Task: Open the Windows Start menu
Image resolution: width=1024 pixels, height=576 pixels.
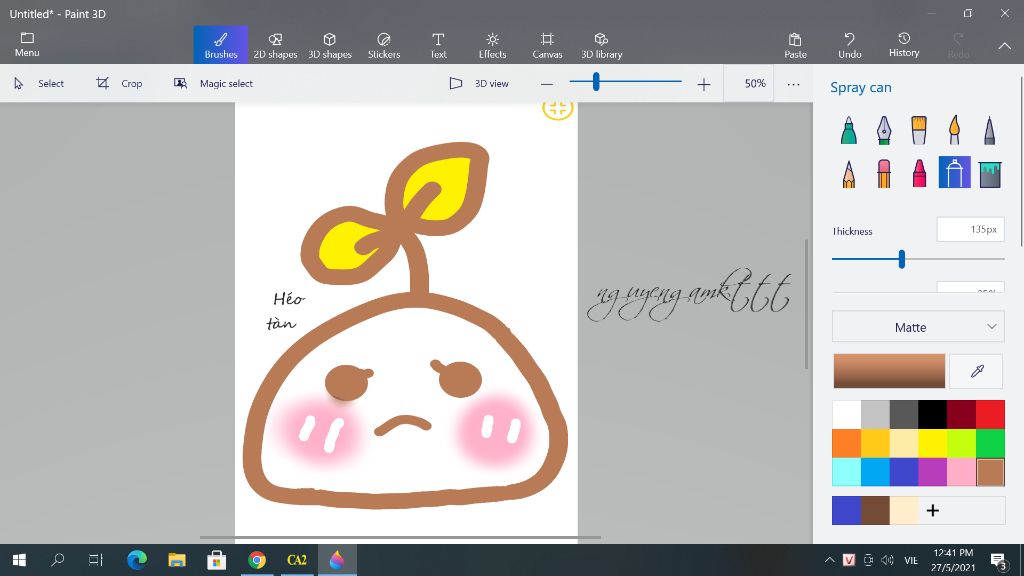Action: pos(20,560)
